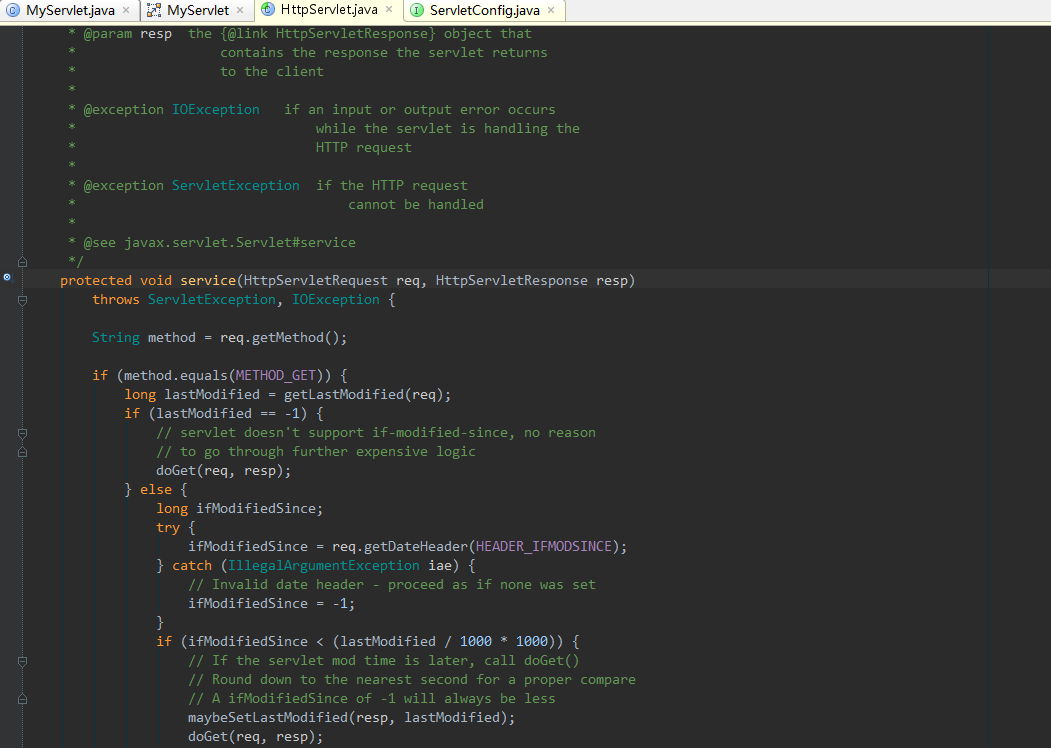Image resolution: width=1051 pixels, height=748 pixels.
Task: Click the javax.servlet.Servlet#service @see reference
Action: 240,242
